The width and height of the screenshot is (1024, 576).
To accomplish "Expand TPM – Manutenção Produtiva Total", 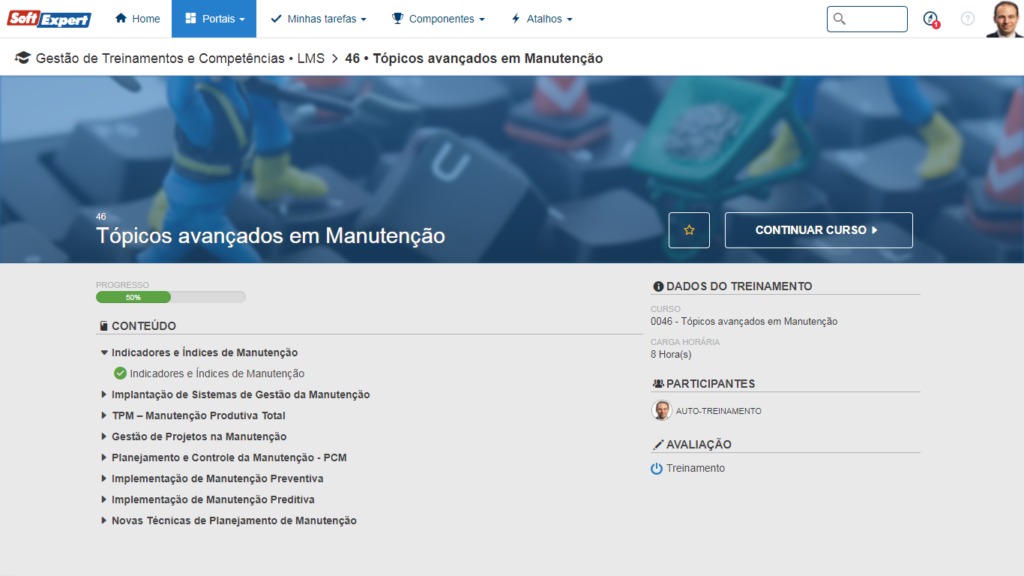I will (104, 416).
